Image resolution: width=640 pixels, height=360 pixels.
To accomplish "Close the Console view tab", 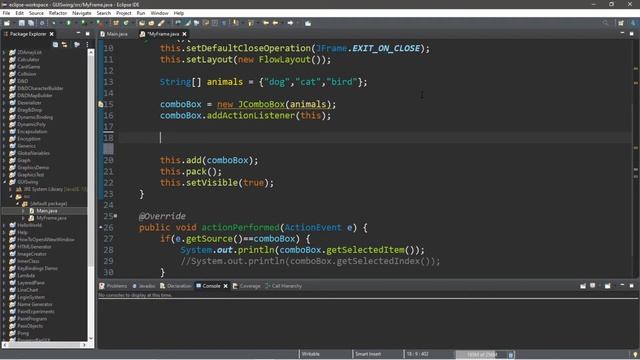I will (x=225, y=286).
